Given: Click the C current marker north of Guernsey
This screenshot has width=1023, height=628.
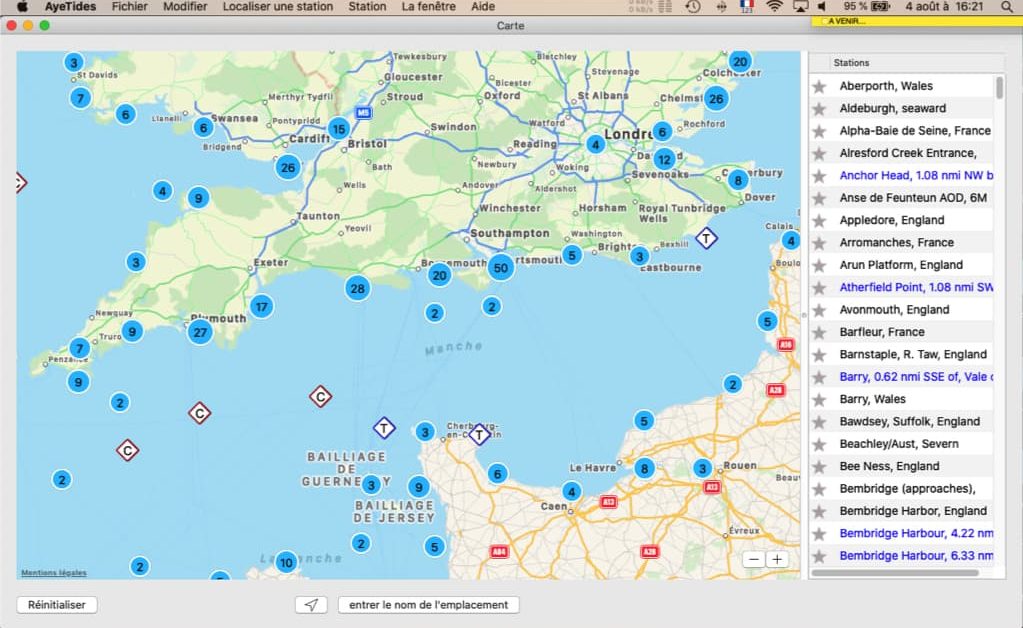Looking at the screenshot, I should tap(320, 396).
